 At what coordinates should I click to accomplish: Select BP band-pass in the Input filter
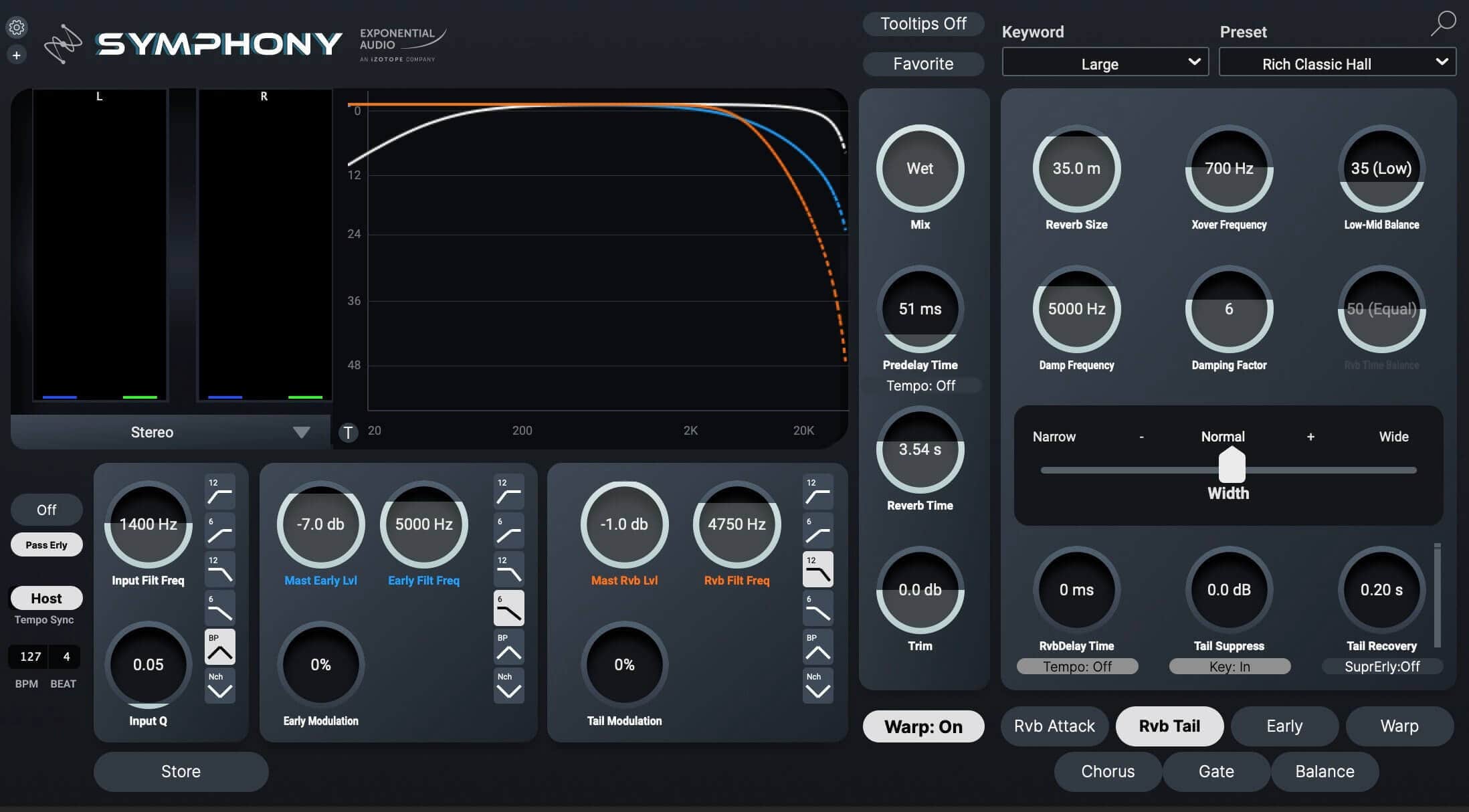(219, 647)
